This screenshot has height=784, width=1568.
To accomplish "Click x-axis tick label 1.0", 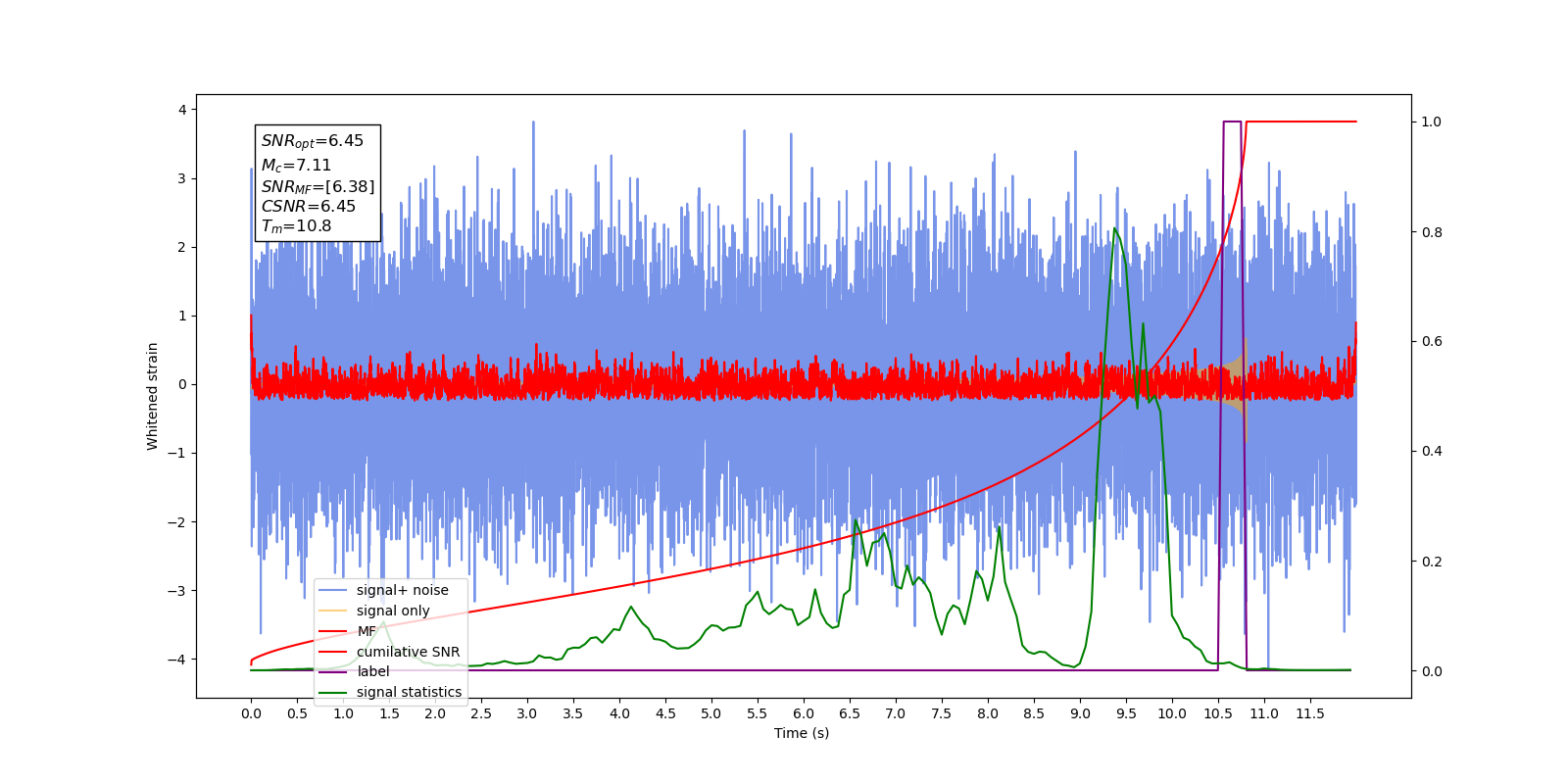I will [x=343, y=713].
